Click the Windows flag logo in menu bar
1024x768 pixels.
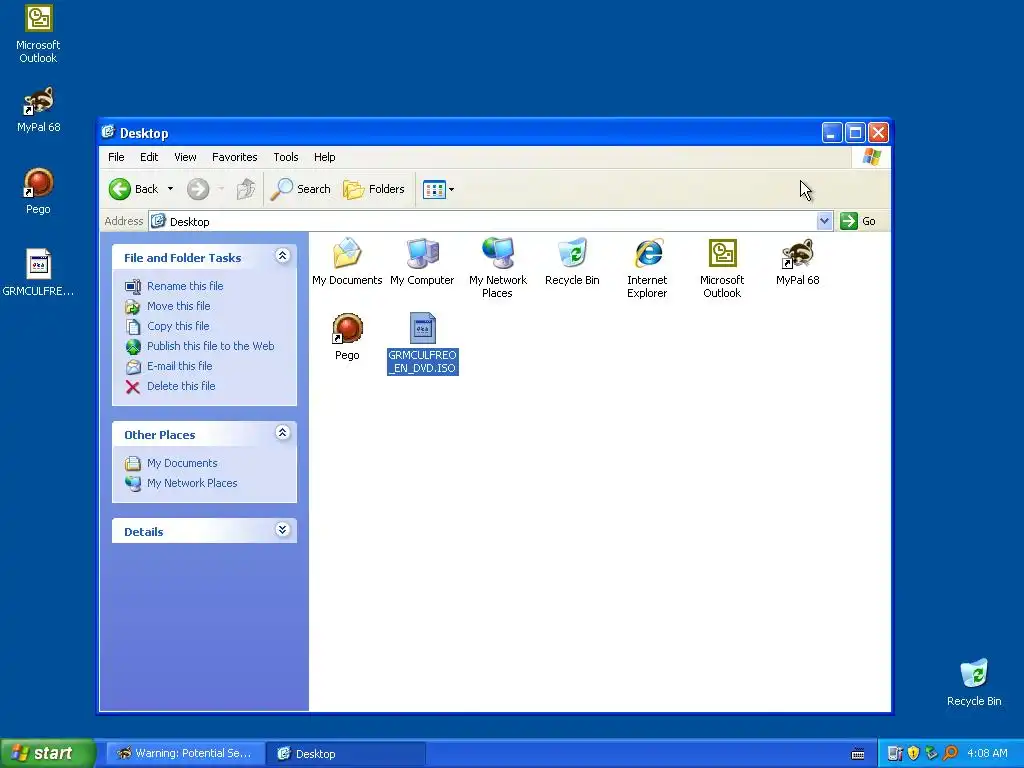pos(872,157)
